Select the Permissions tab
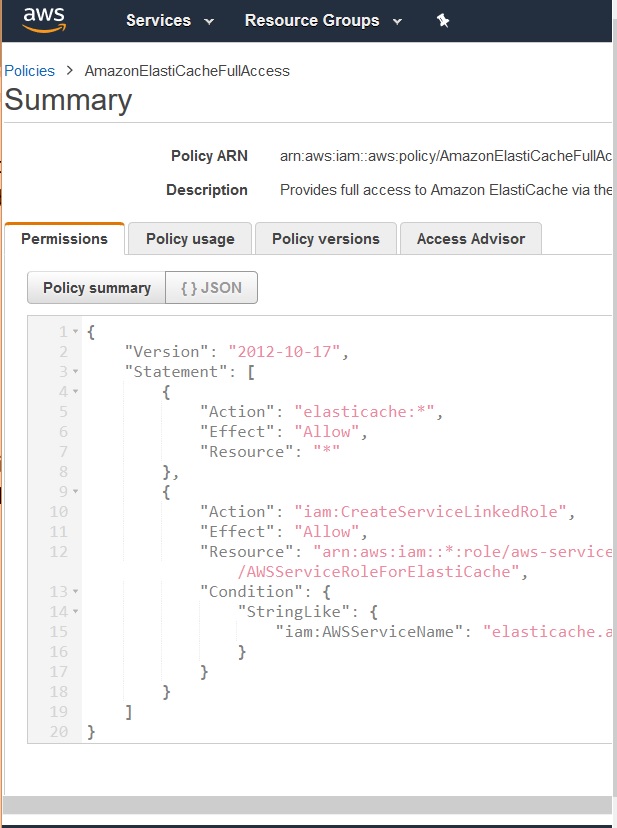617x828 pixels. coord(64,239)
